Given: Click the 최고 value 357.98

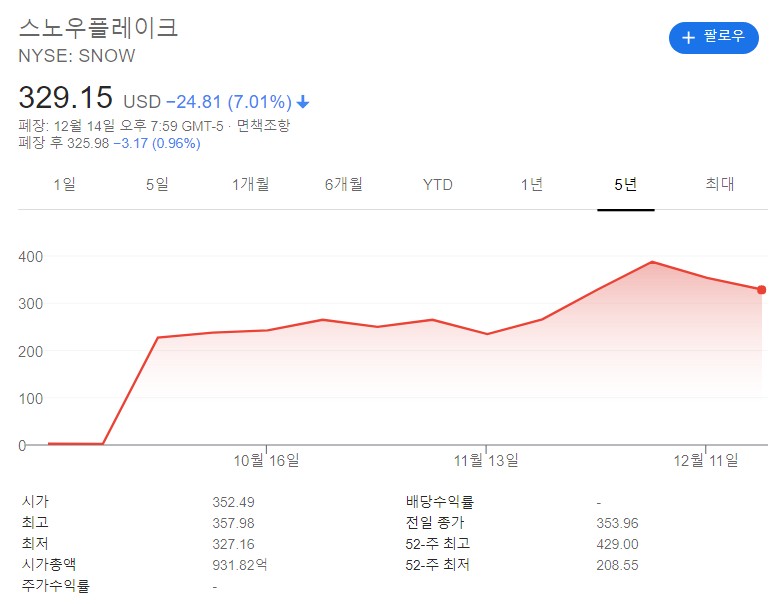Looking at the screenshot, I should pyautogui.click(x=234, y=523).
